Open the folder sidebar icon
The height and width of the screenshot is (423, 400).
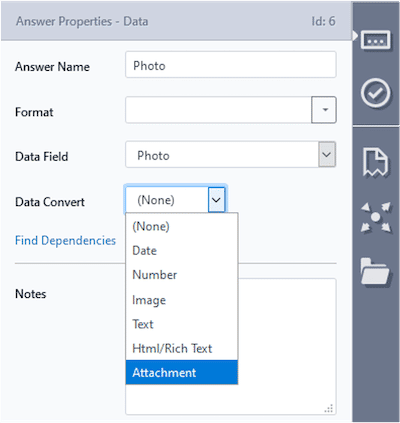tap(375, 271)
